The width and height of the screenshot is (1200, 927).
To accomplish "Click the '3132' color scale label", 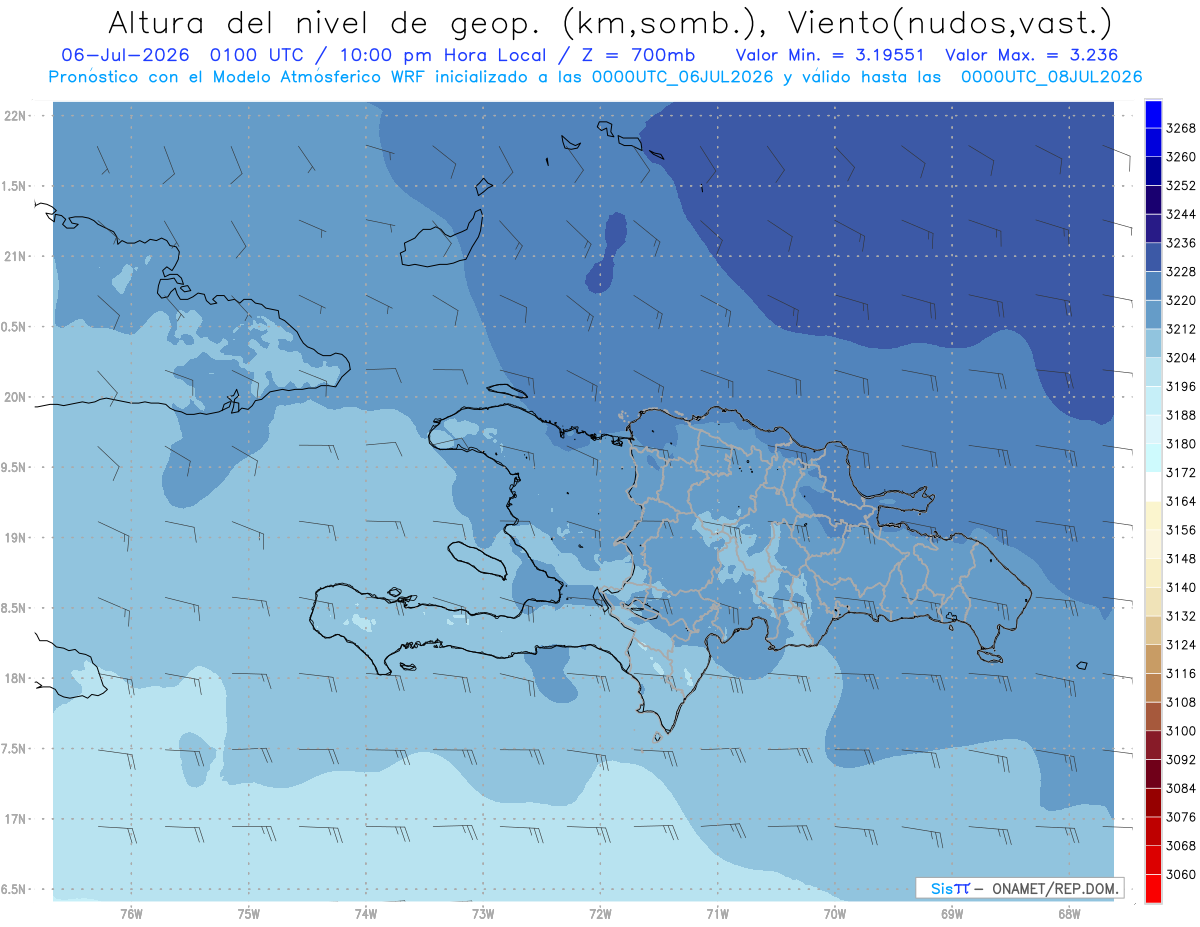I will point(1181,616).
